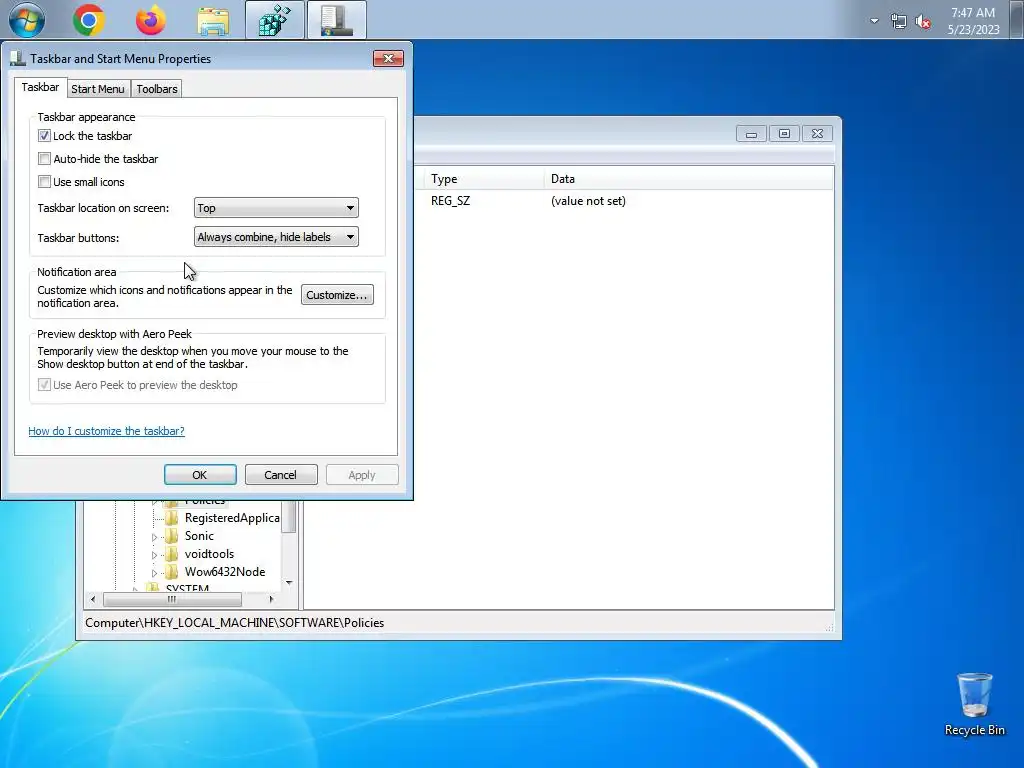This screenshot has height=768, width=1024.
Task: Select RegisteredApplications key in Registry Editor
Action: tap(232, 518)
